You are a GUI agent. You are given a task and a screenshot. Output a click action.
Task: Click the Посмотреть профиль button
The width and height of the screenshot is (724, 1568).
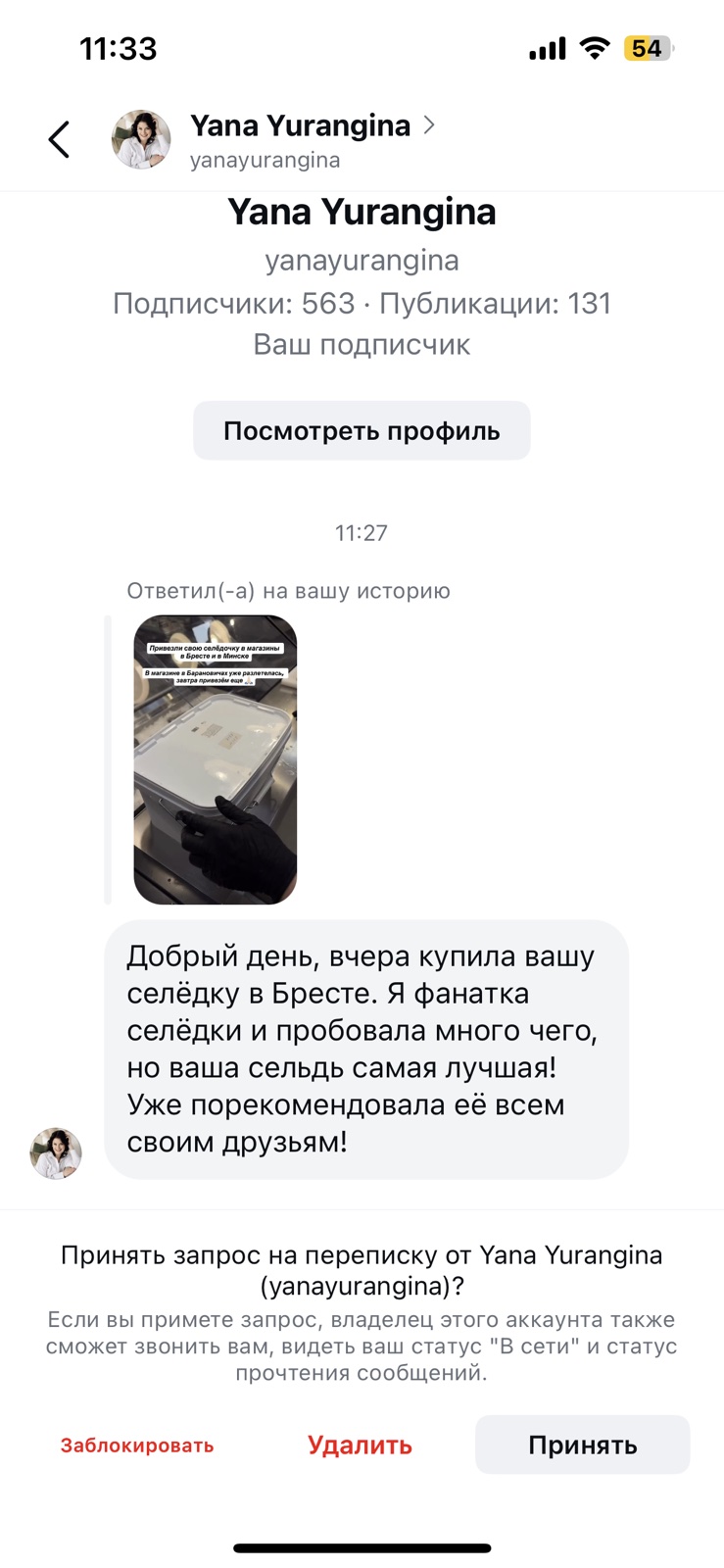(362, 430)
